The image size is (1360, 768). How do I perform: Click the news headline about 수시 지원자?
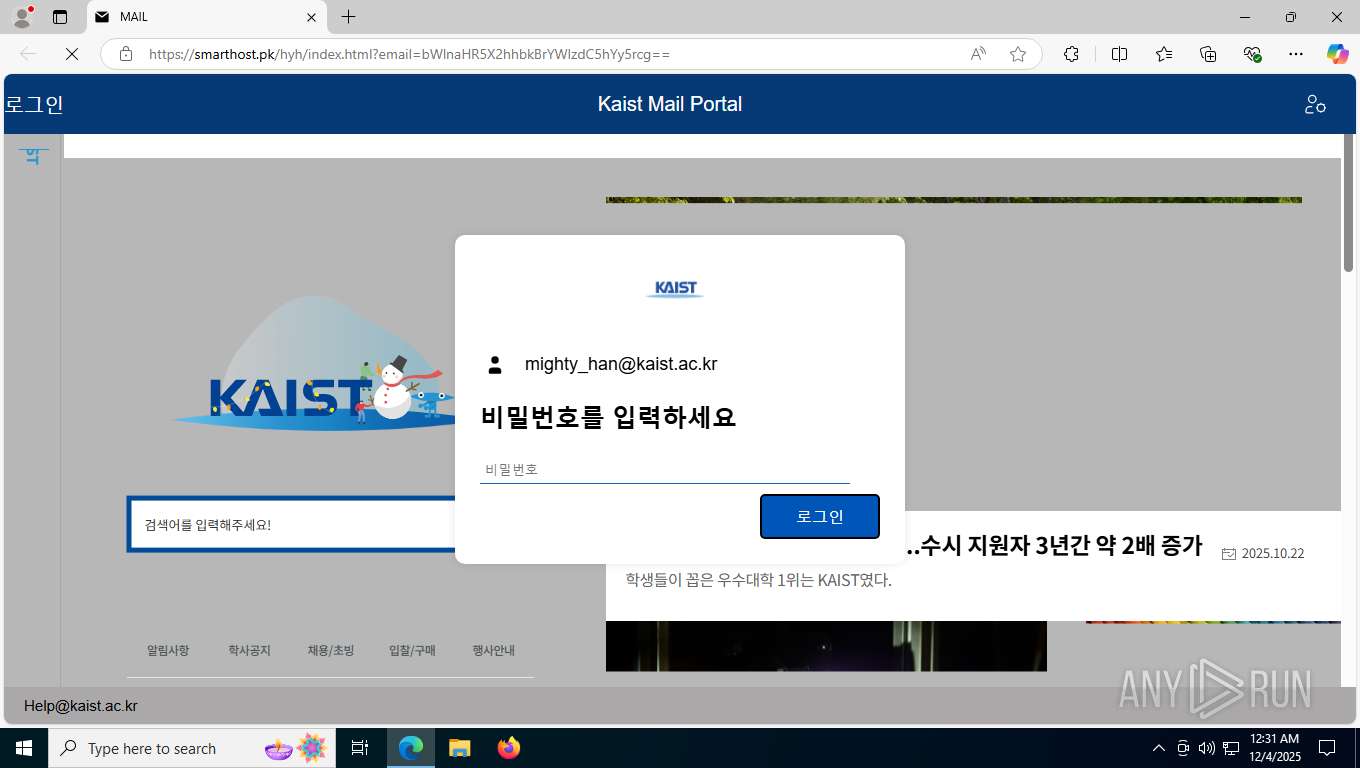pos(1053,546)
